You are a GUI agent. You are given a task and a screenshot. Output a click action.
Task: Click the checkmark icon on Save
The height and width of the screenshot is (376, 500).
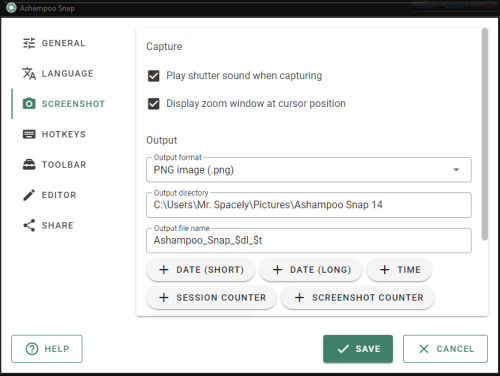click(x=343, y=349)
